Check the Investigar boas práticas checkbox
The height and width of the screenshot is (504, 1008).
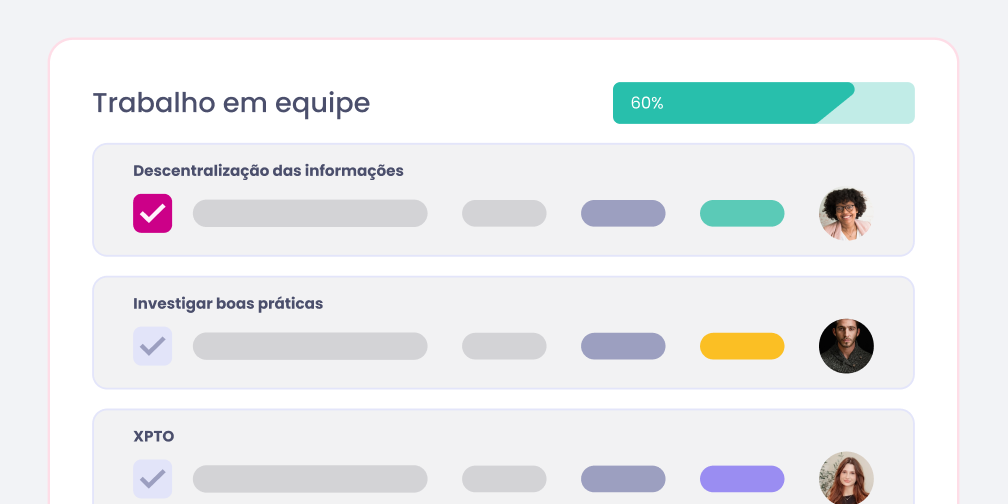152,346
